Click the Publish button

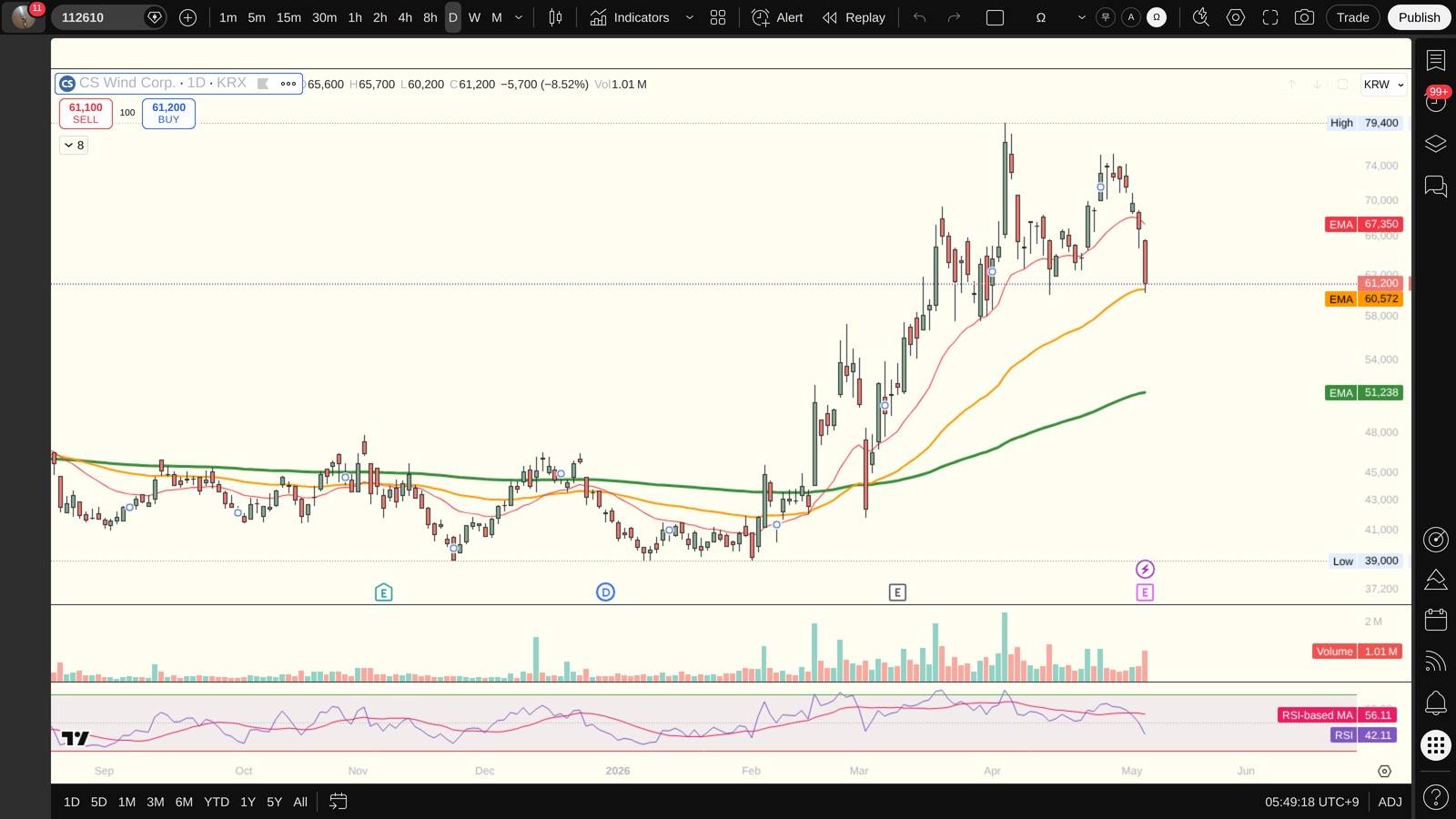coord(1419,17)
